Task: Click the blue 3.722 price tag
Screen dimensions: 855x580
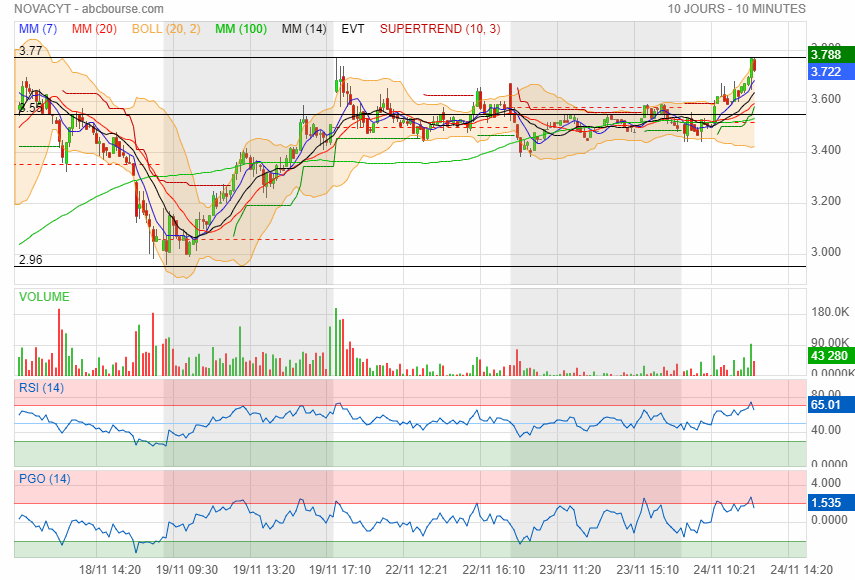Action: pos(830,71)
